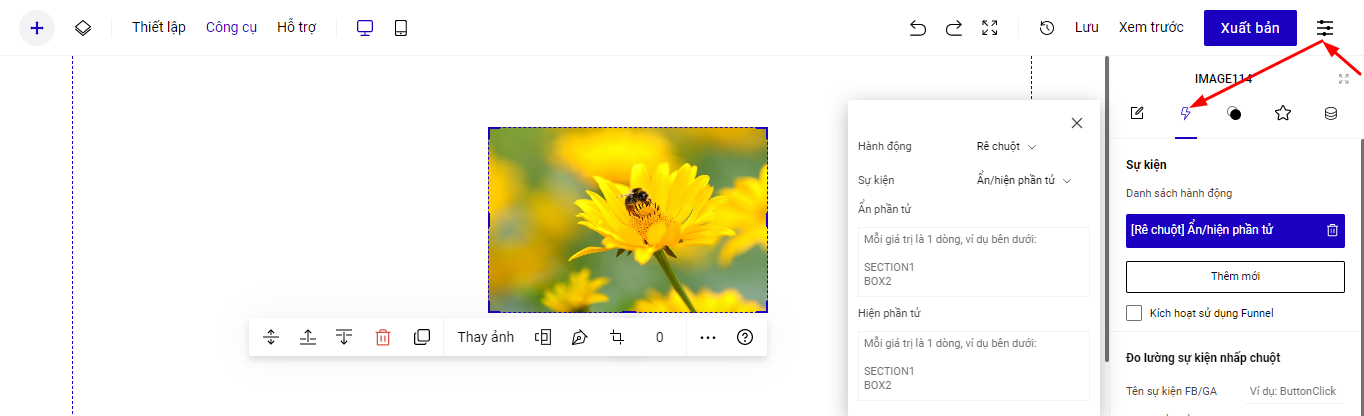Expand the Hành động dropdown Rê chuột
Screen dimensions: 1364x416
(x=1006, y=146)
